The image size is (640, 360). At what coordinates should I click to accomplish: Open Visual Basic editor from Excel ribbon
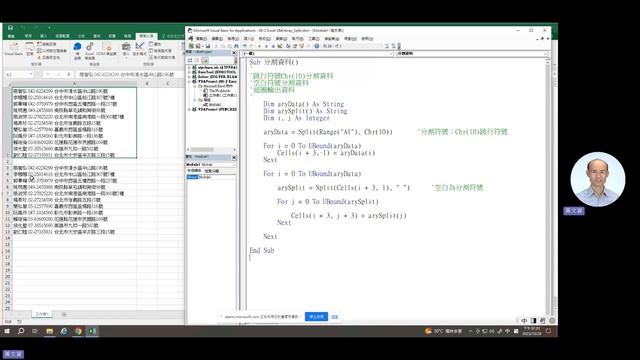point(13,49)
